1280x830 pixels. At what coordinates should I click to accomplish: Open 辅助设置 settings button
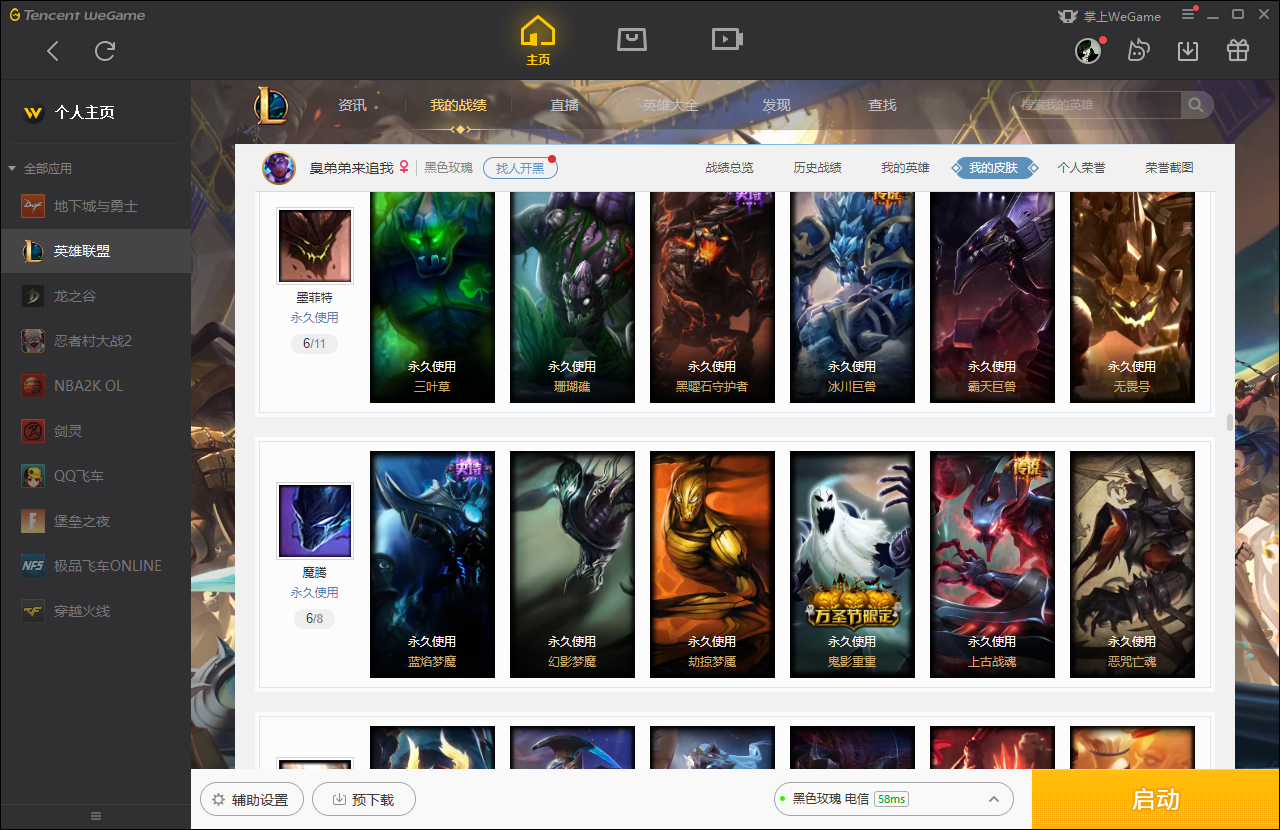point(251,800)
